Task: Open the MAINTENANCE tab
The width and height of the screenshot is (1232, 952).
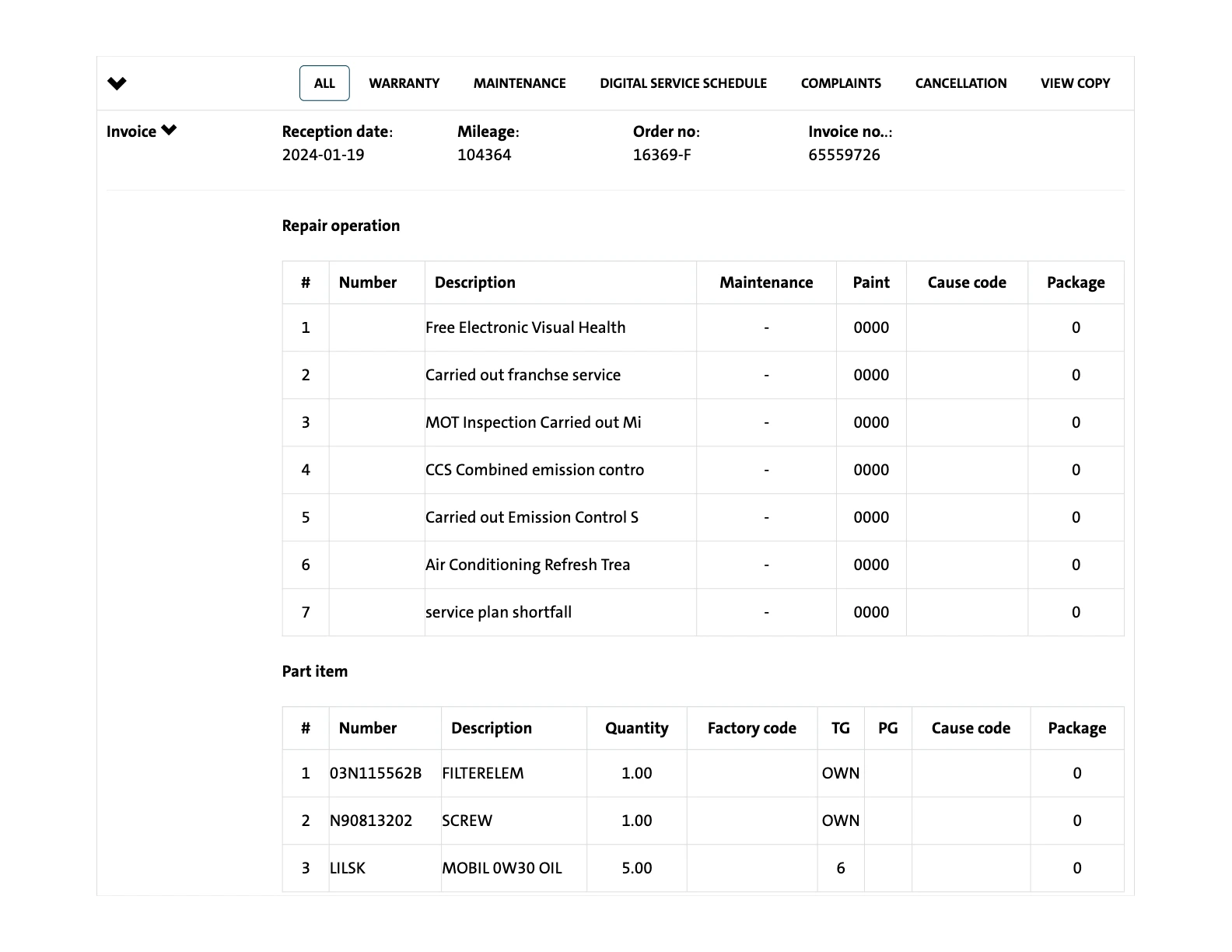Action: (520, 83)
